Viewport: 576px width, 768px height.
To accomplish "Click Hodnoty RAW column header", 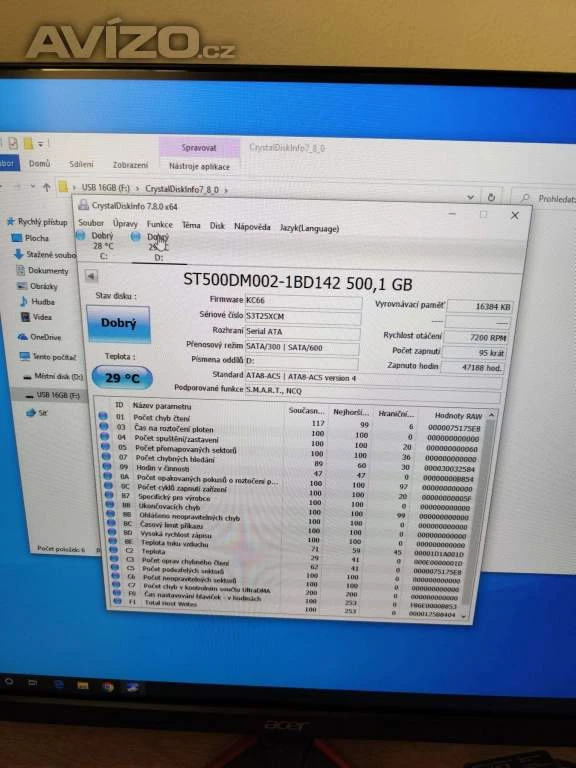I will click(x=458, y=416).
